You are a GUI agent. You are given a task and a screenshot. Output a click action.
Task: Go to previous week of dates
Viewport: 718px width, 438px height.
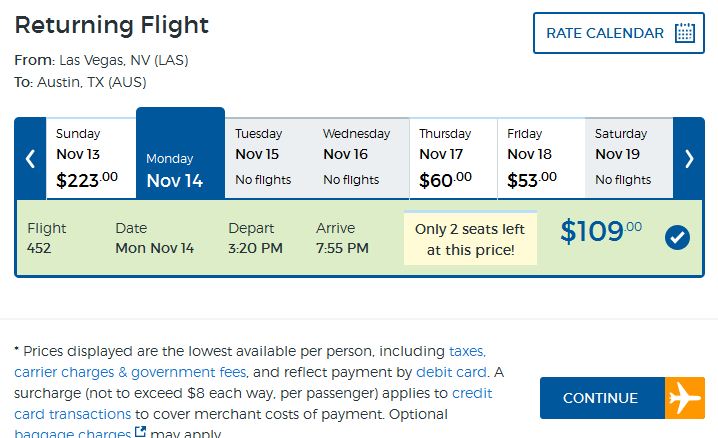coord(31,159)
